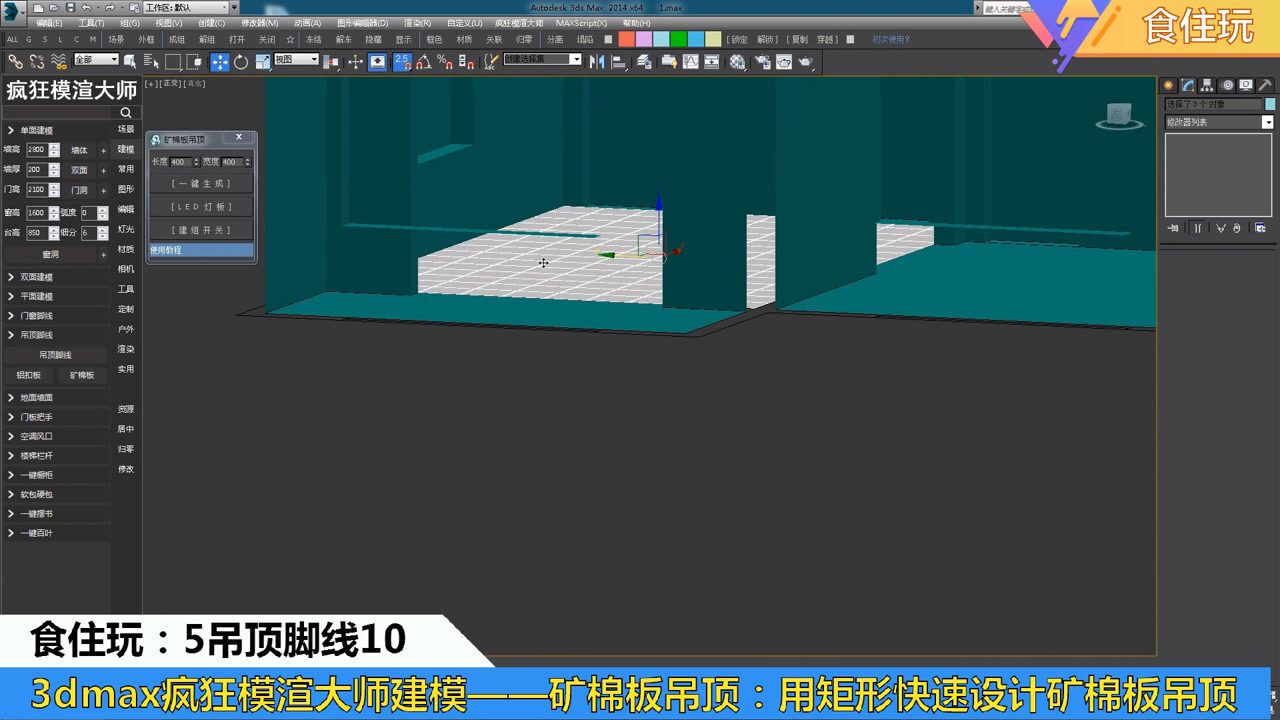Image resolution: width=1280 pixels, height=720 pixels.
Task: Click the 吊顶脚线 button
Action: pyautogui.click(x=55, y=355)
